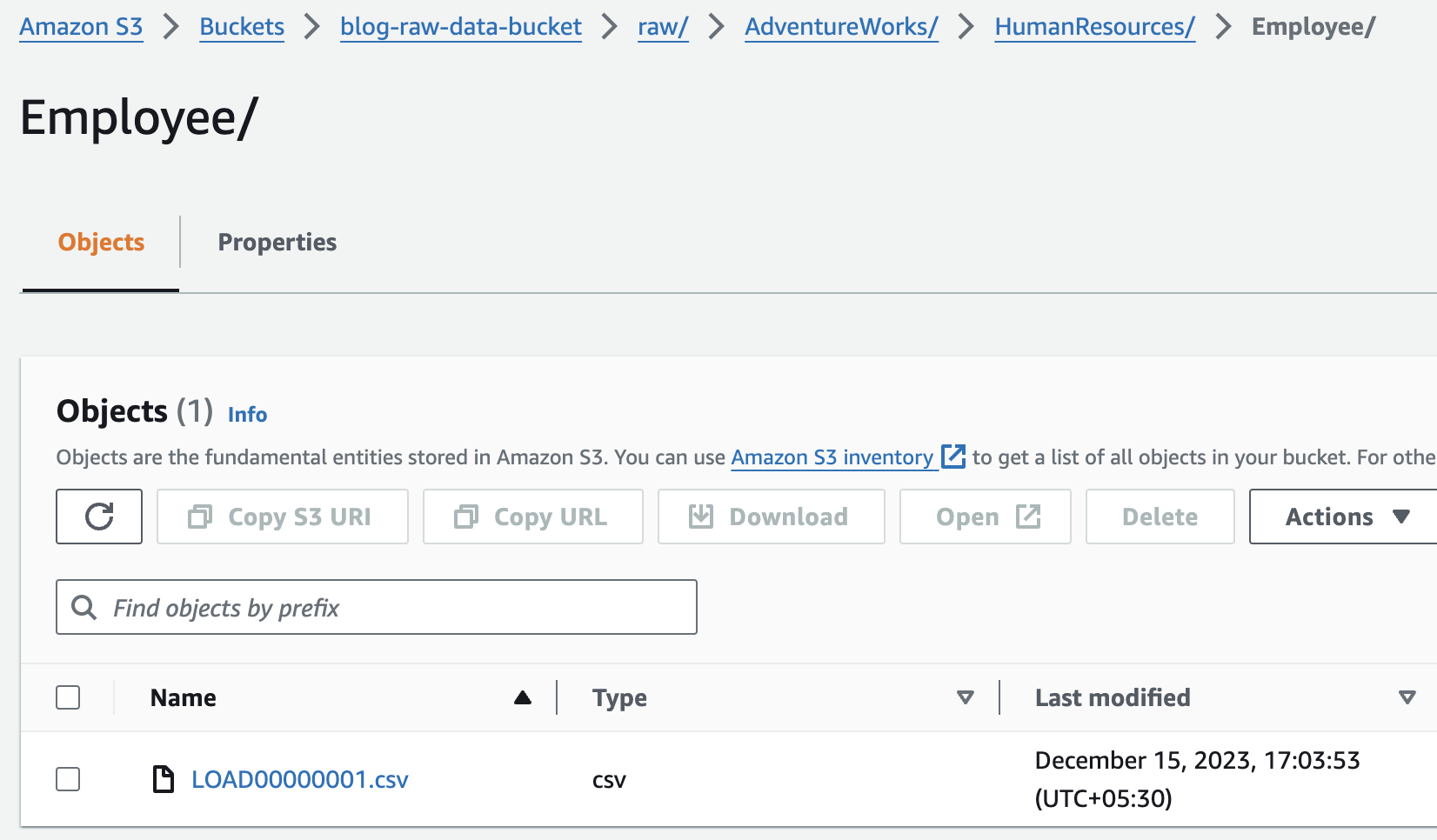Viewport: 1437px width, 840px height.
Task: Click the Delete button
Action: pyautogui.click(x=1160, y=517)
